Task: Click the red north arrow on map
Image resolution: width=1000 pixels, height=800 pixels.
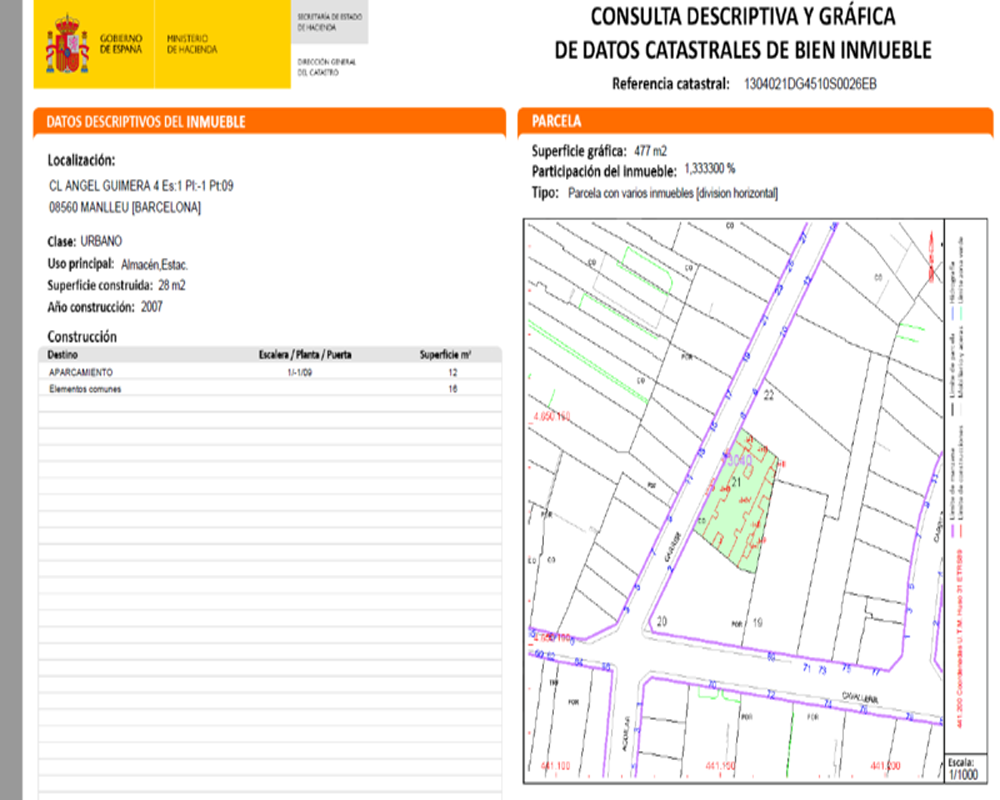Action: coord(932,258)
